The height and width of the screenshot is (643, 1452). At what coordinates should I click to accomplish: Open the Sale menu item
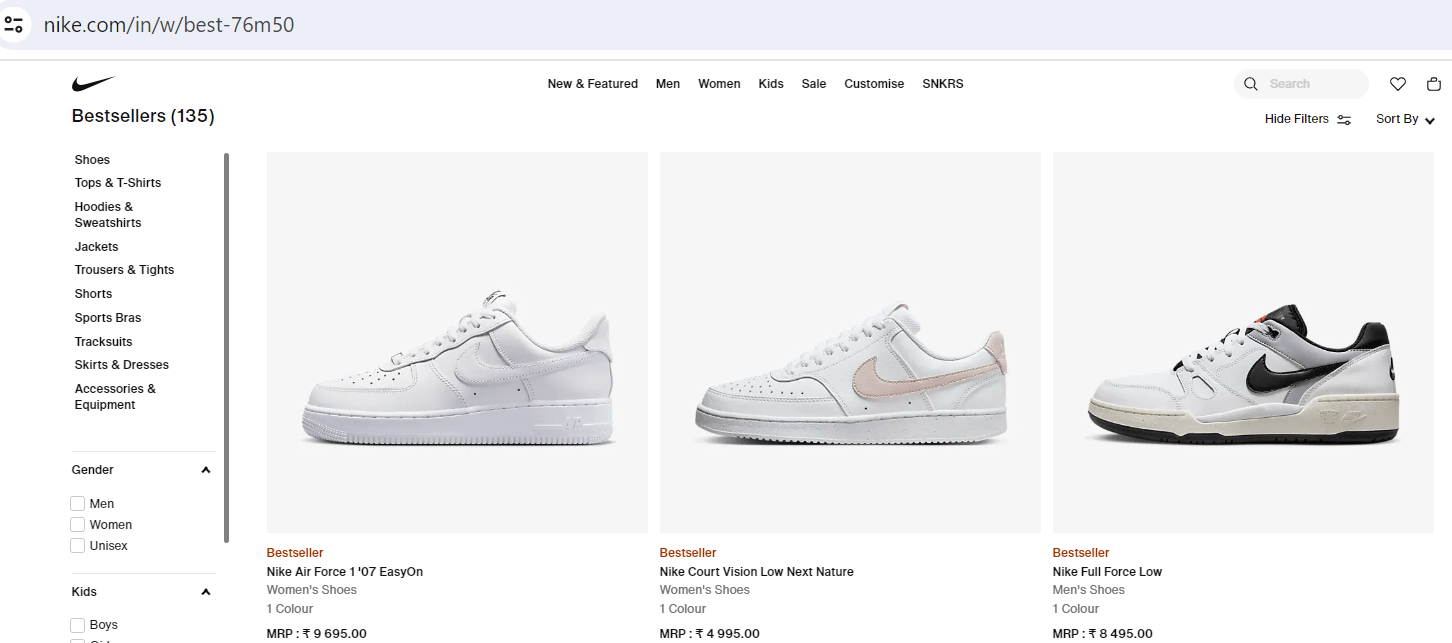tap(814, 84)
